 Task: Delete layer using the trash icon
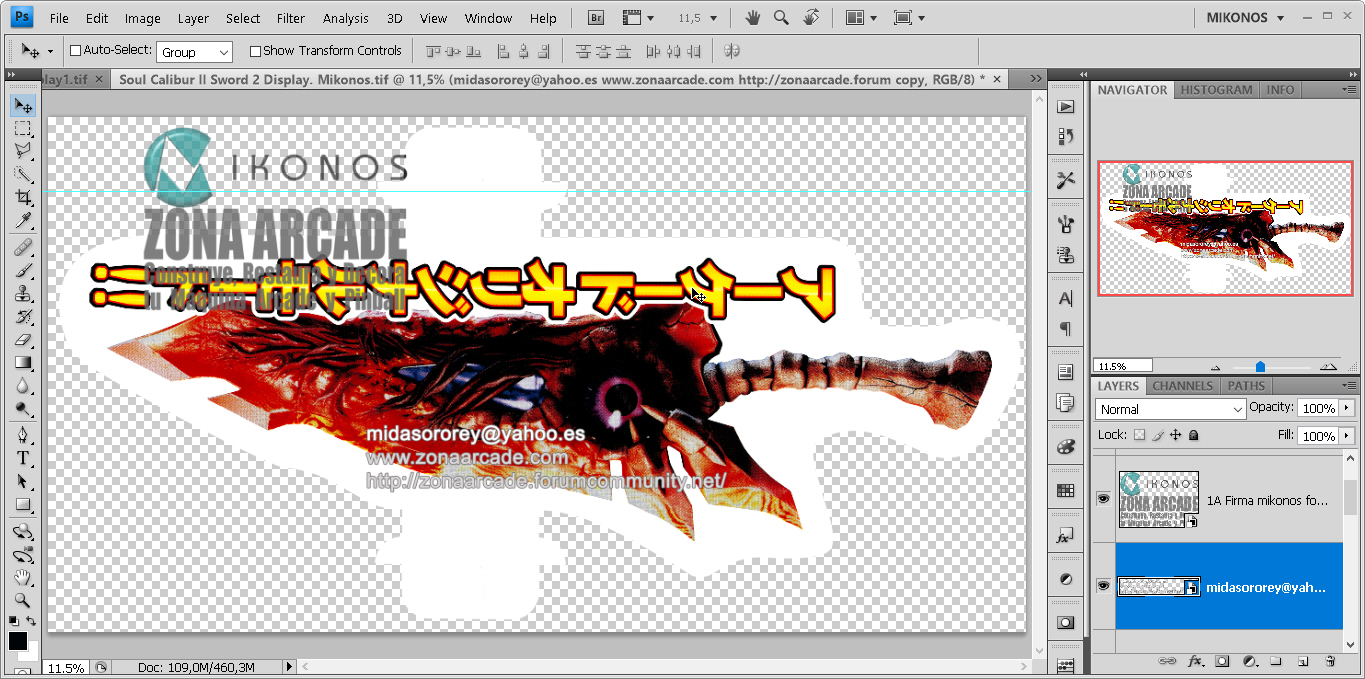coord(1329,661)
